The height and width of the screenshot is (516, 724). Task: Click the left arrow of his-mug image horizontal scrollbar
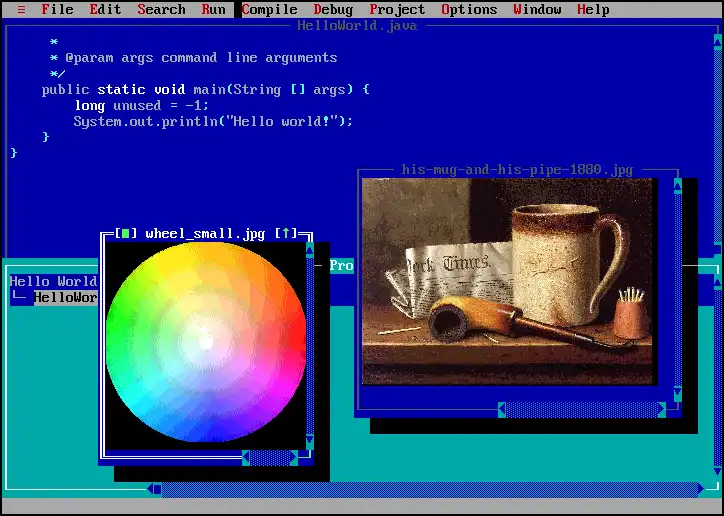(502, 409)
